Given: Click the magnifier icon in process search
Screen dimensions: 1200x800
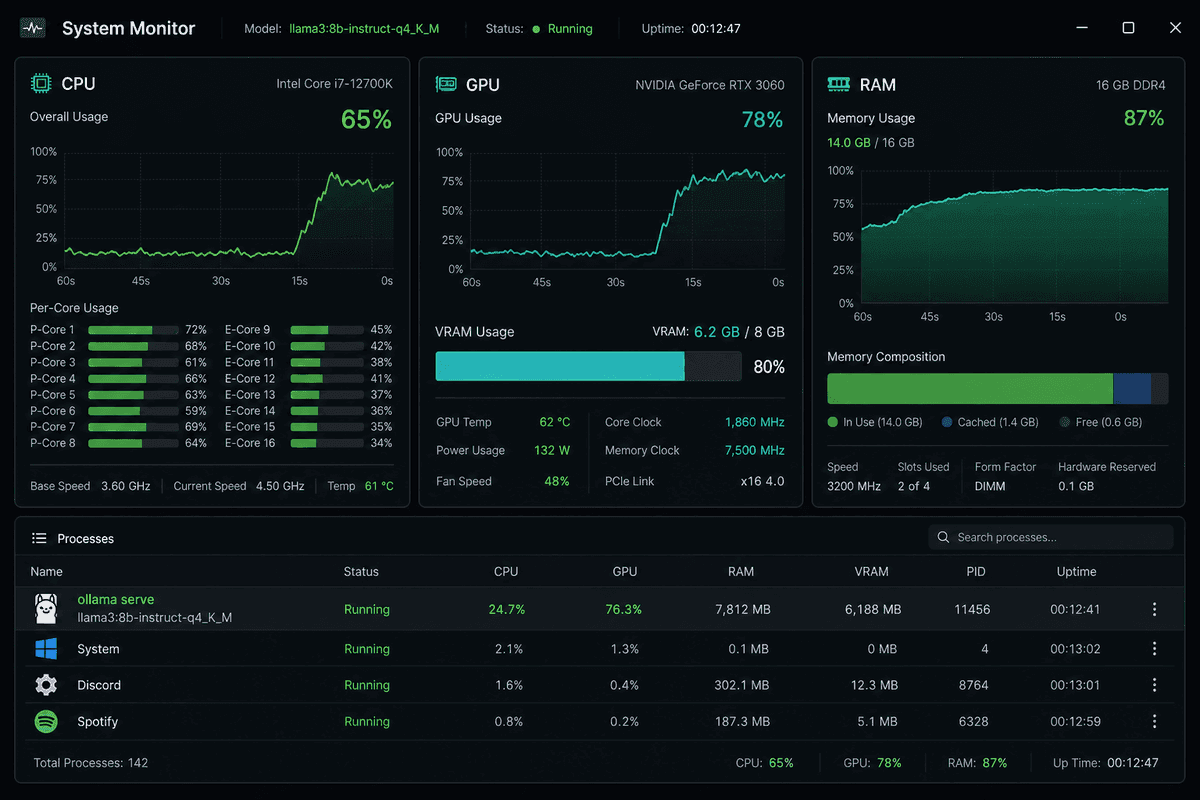Looking at the screenshot, I should 943,537.
